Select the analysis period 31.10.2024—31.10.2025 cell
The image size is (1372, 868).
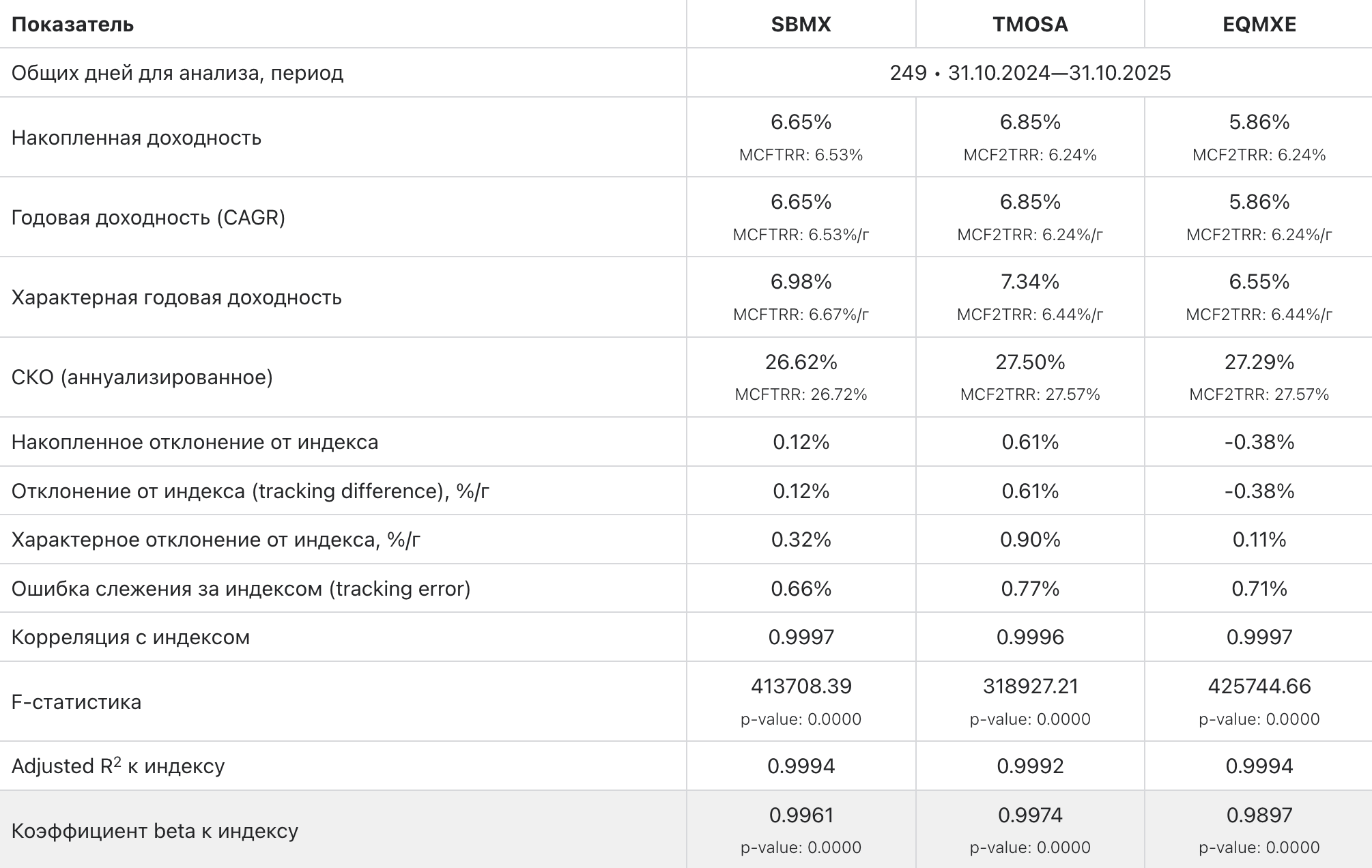pyautogui.click(x=1030, y=73)
